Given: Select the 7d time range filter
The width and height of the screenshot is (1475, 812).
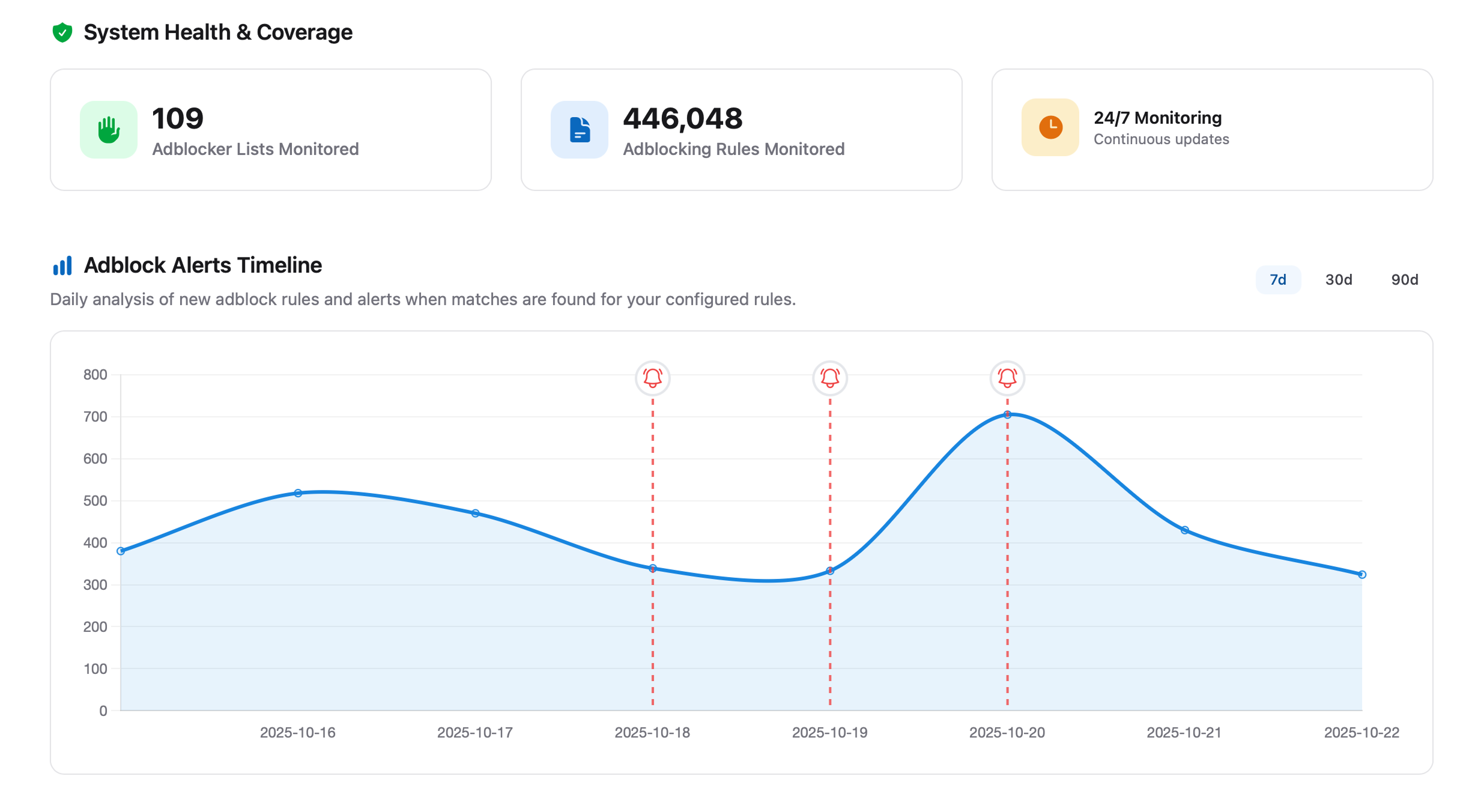Looking at the screenshot, I should coord(1278,279).
